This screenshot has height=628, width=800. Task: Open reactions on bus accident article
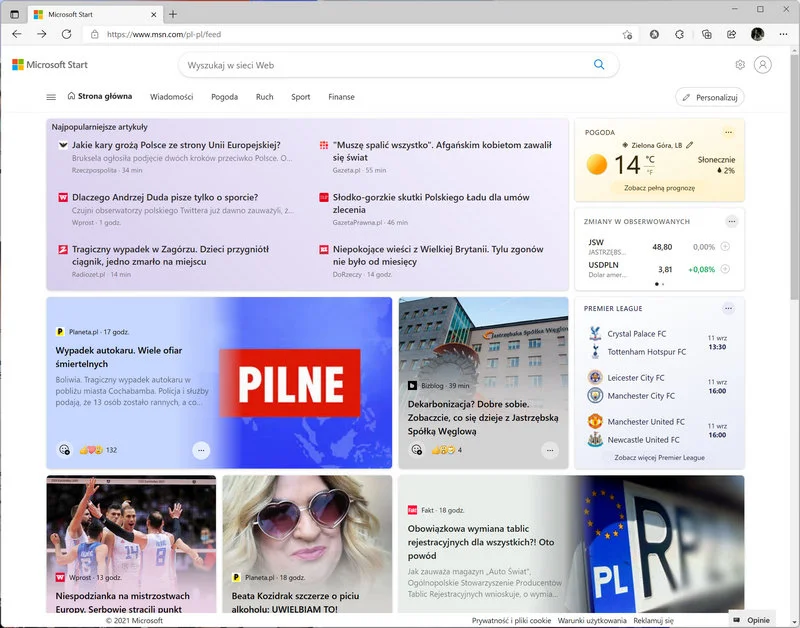(65, 450)
